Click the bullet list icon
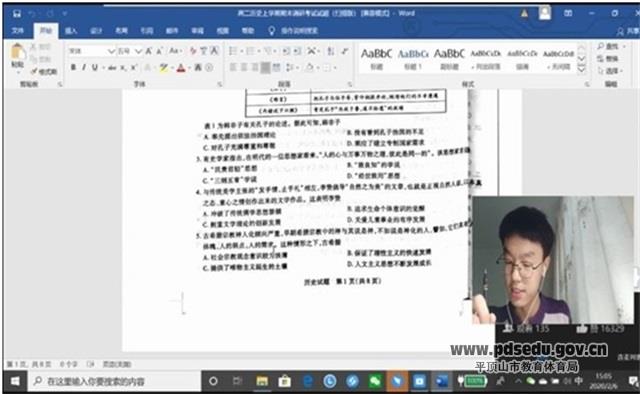Screen dimensions: 640x394 coord(234,51)
